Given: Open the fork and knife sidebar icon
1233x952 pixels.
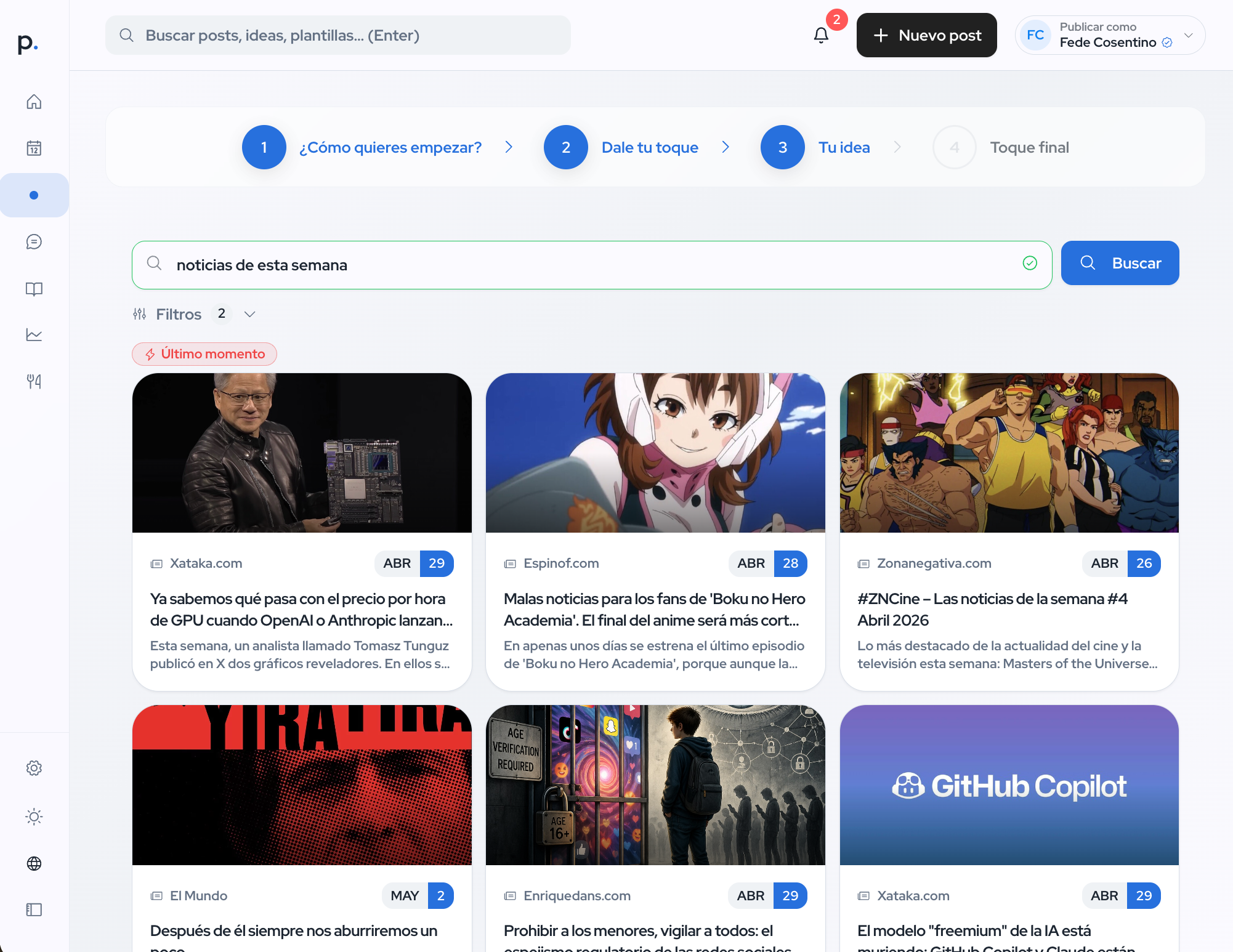Looking at the screenshot, I should point(34,382).
